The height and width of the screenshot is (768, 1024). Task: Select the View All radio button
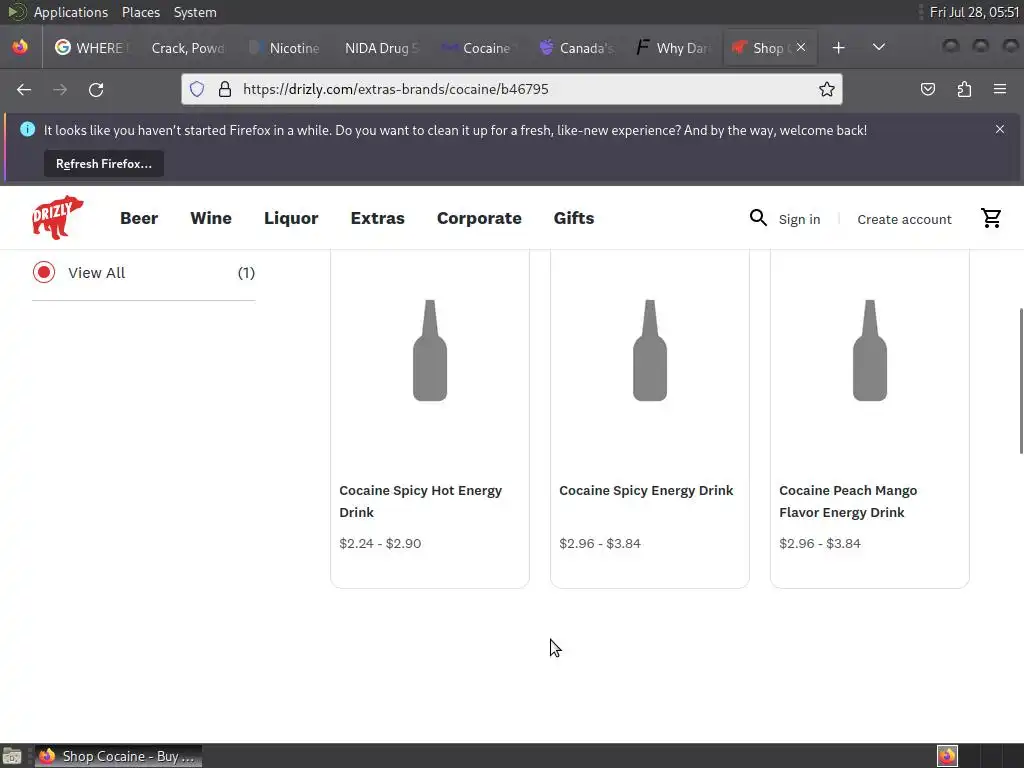pos(44,272)
